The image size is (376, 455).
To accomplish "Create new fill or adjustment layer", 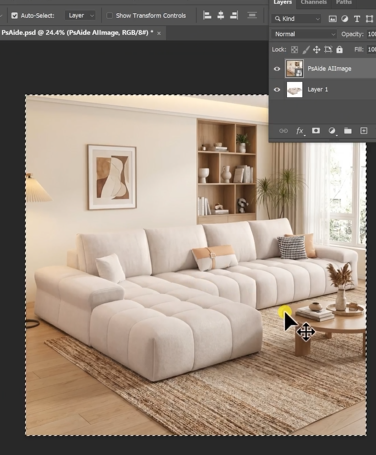I will pos(332,131).
